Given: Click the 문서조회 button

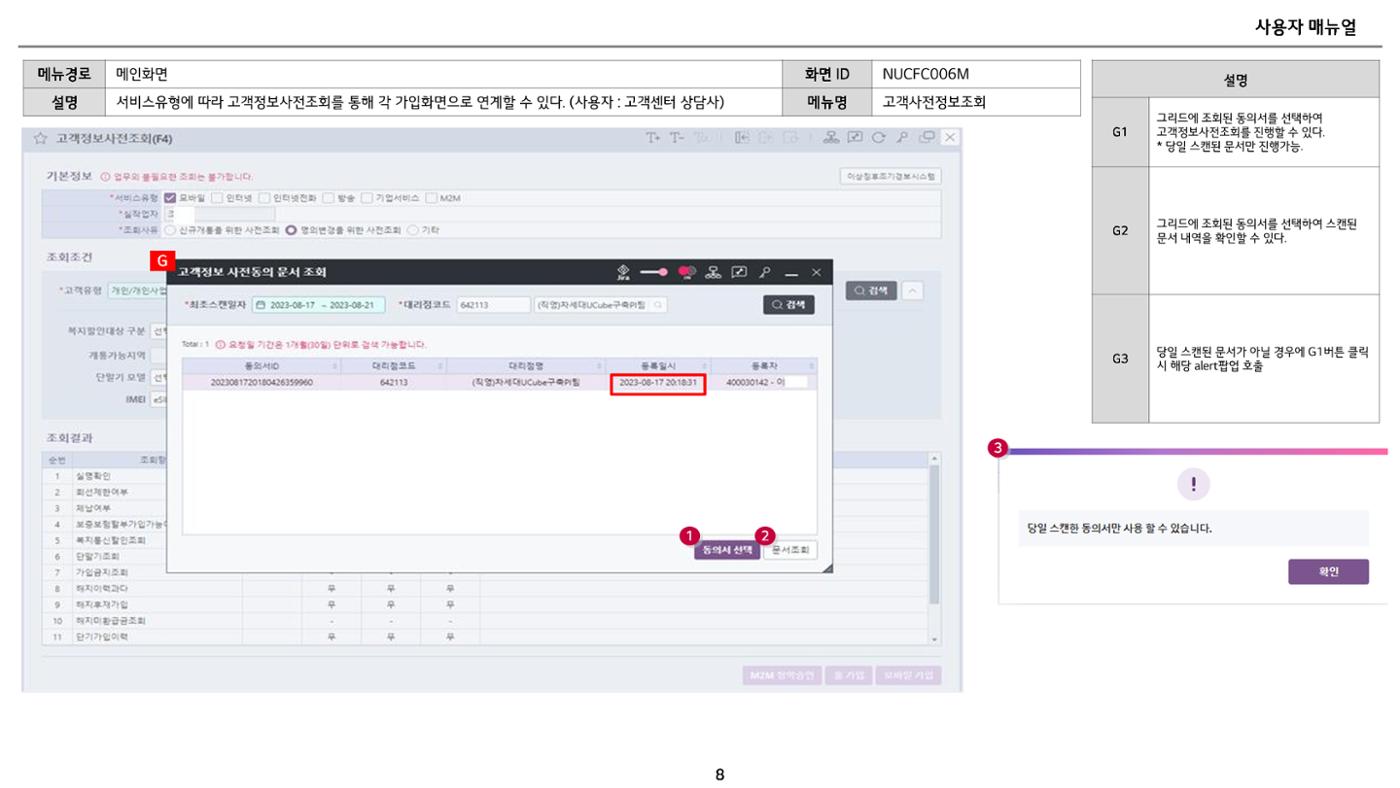Looking at the screenshot, I should click(x=790, y=550).
